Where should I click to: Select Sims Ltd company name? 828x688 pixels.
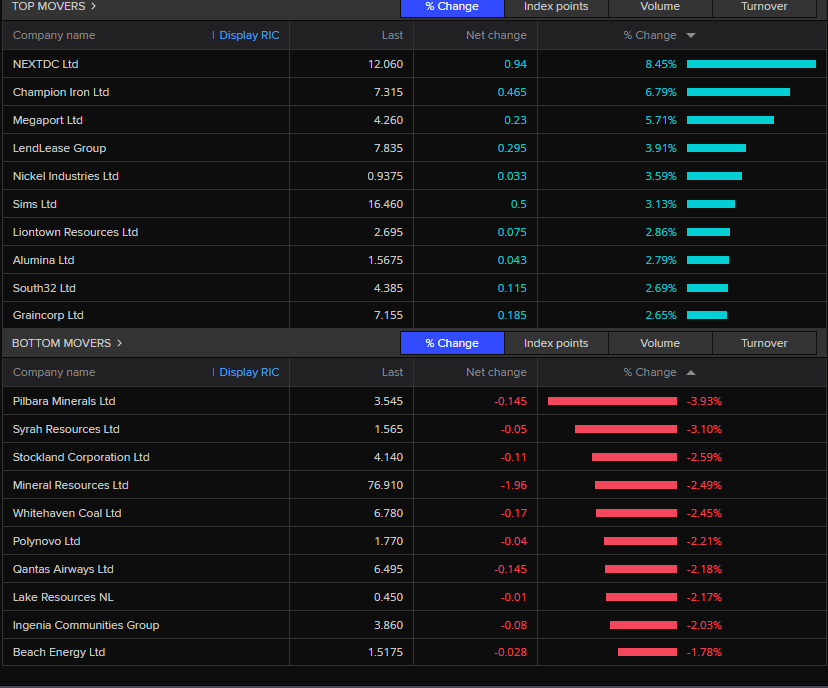coord(34,204)
